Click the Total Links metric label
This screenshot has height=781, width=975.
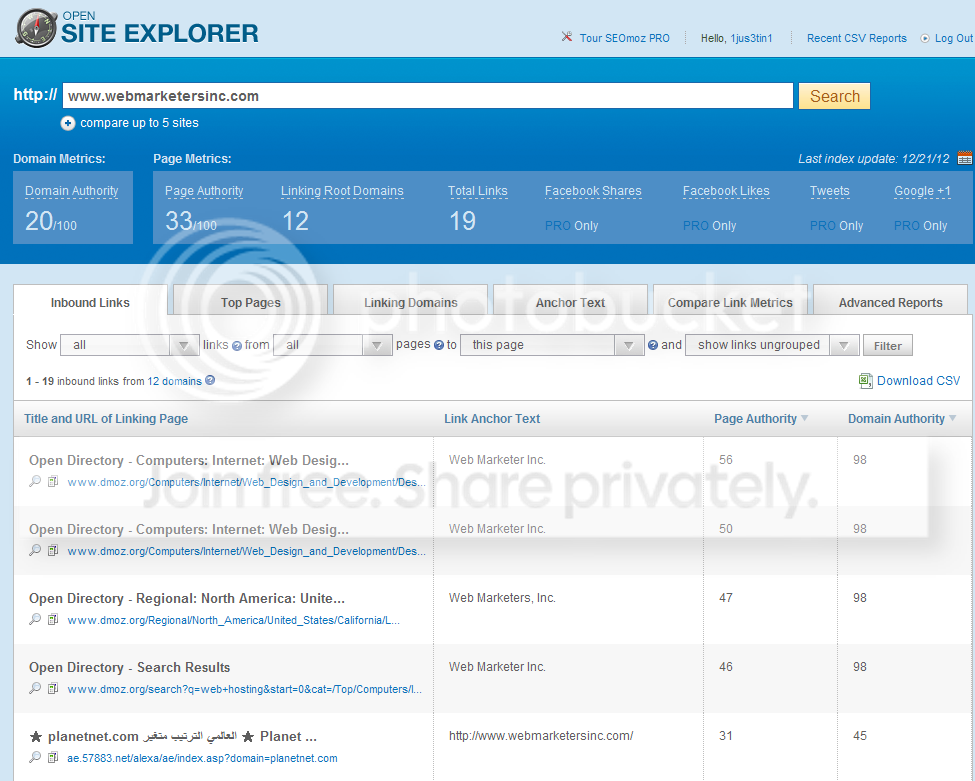tap(478, 192)
